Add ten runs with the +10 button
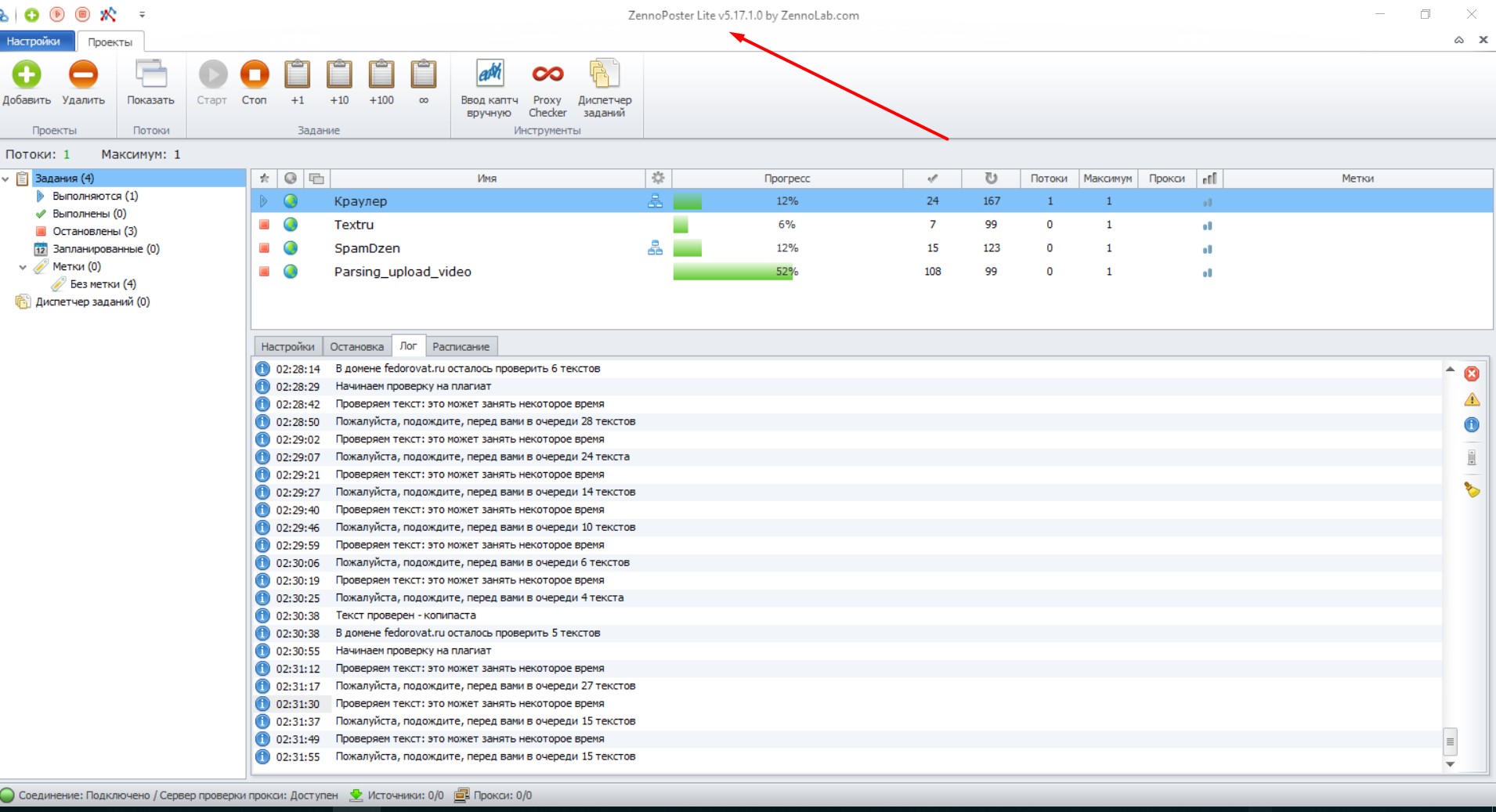 coord(339,83)
